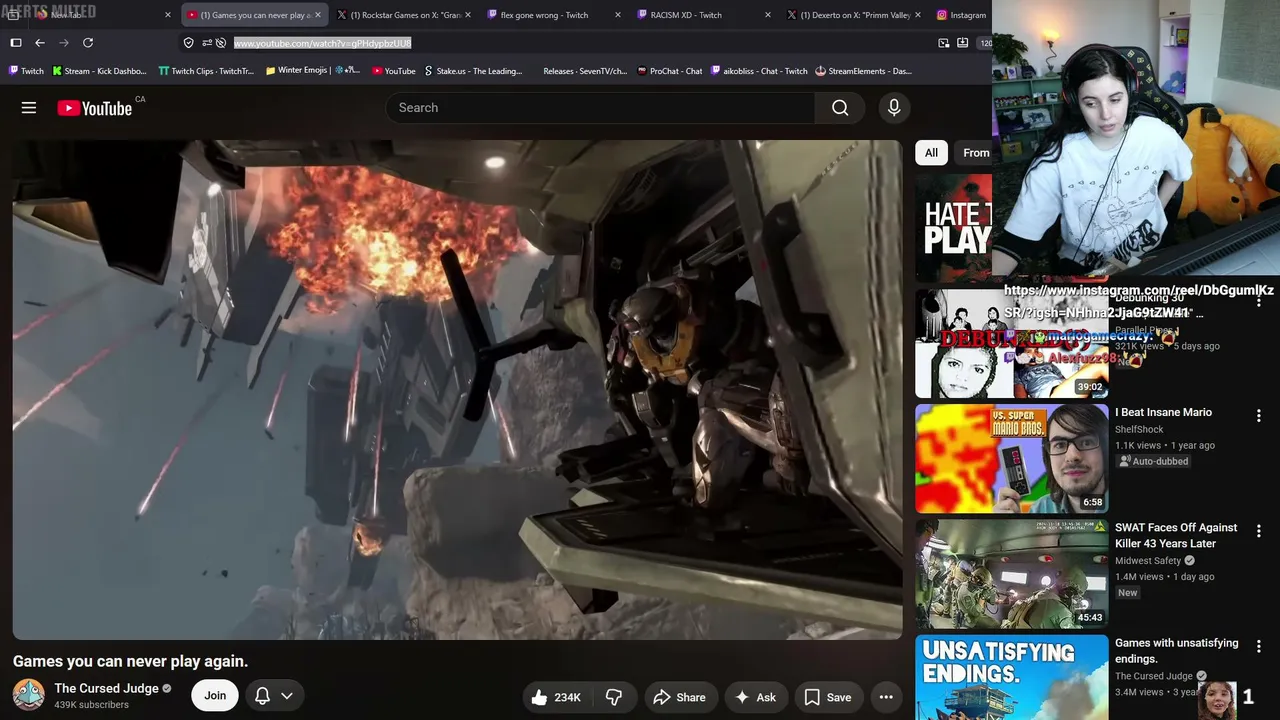
Task: Open the 39:02 debunking video thumbnail
Action: point(1012,343)
